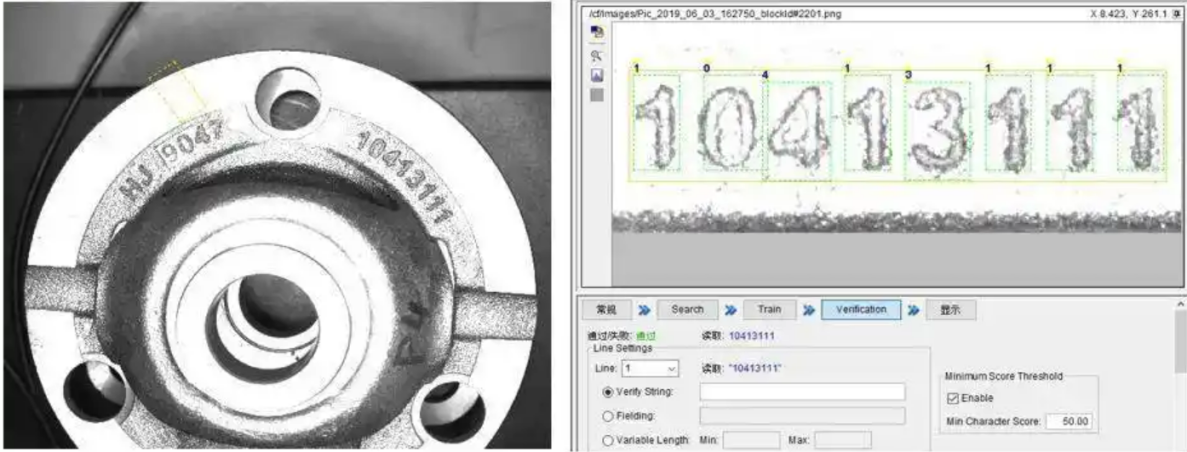This screenshot has width=1187, height=452.
Task: Toggle the Enable minimum score checkbox
Action: coord(952,398)
